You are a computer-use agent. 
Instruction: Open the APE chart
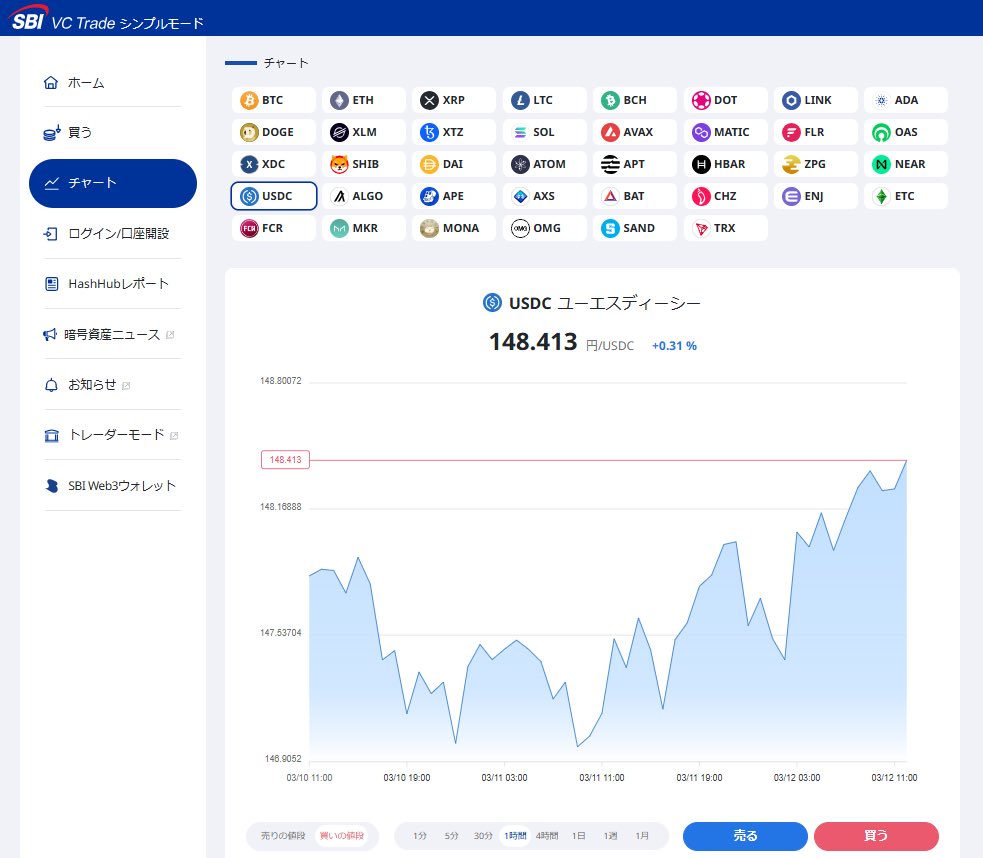[454, 196]
